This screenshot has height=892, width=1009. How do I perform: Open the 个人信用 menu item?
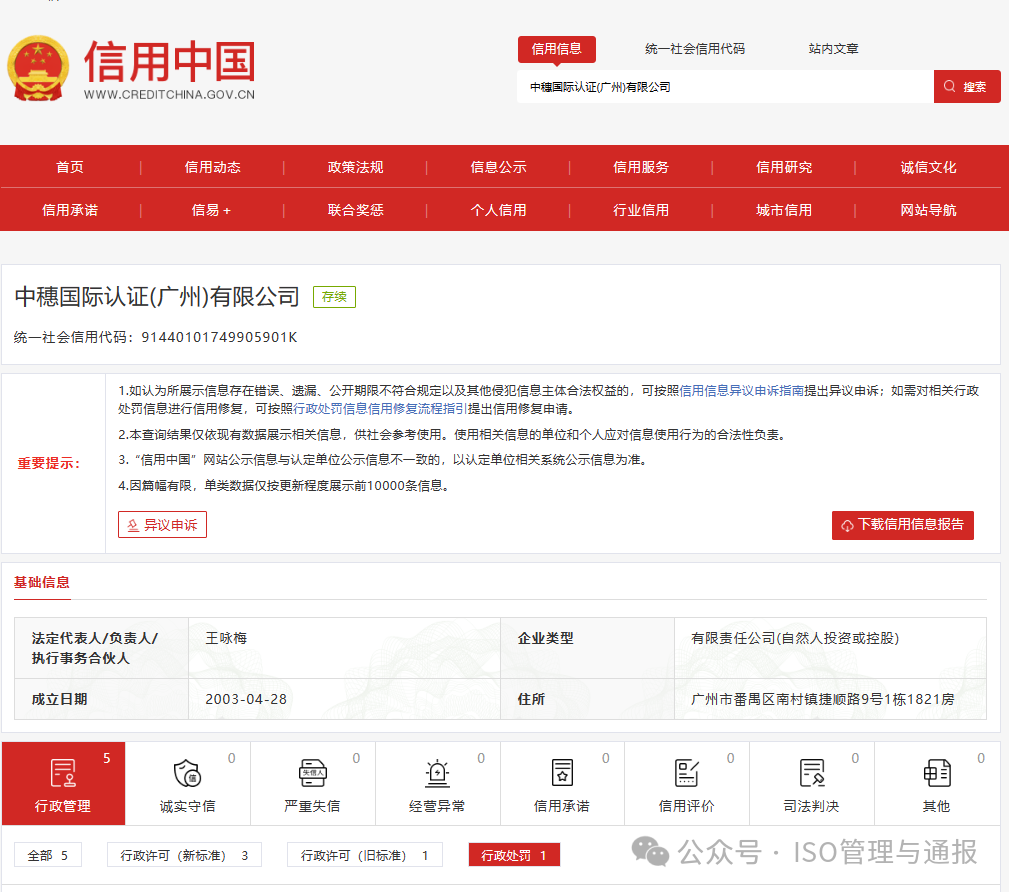tap(498, 210)
